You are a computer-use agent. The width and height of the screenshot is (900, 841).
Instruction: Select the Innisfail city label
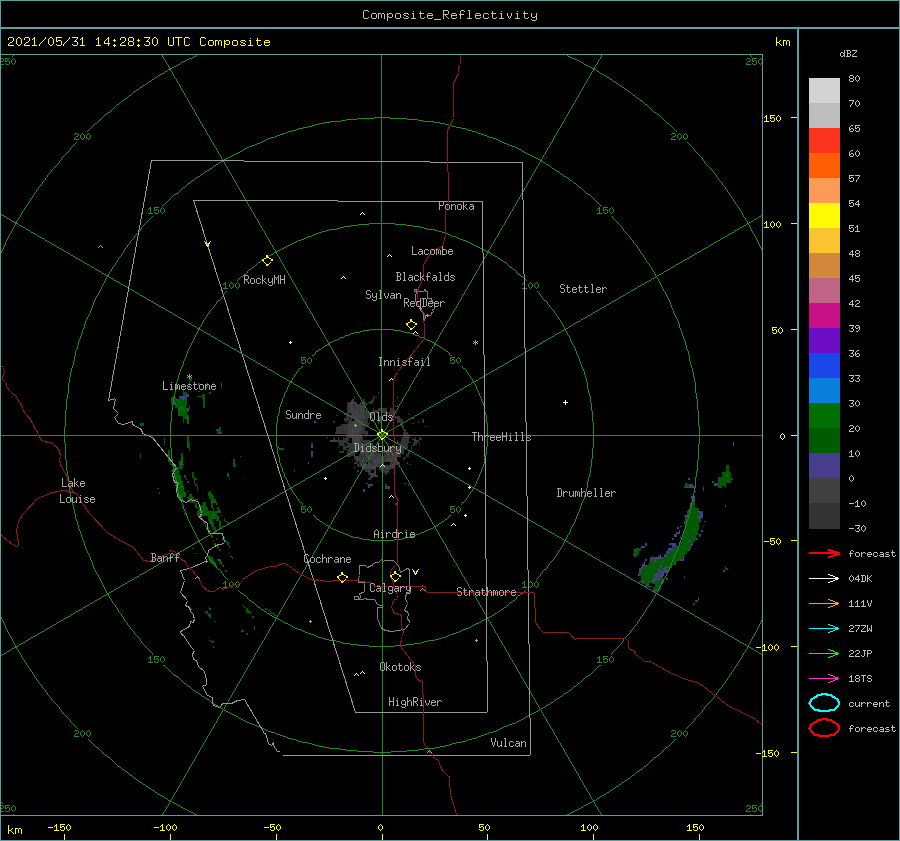pyautogui.click(x=404, y=362)
